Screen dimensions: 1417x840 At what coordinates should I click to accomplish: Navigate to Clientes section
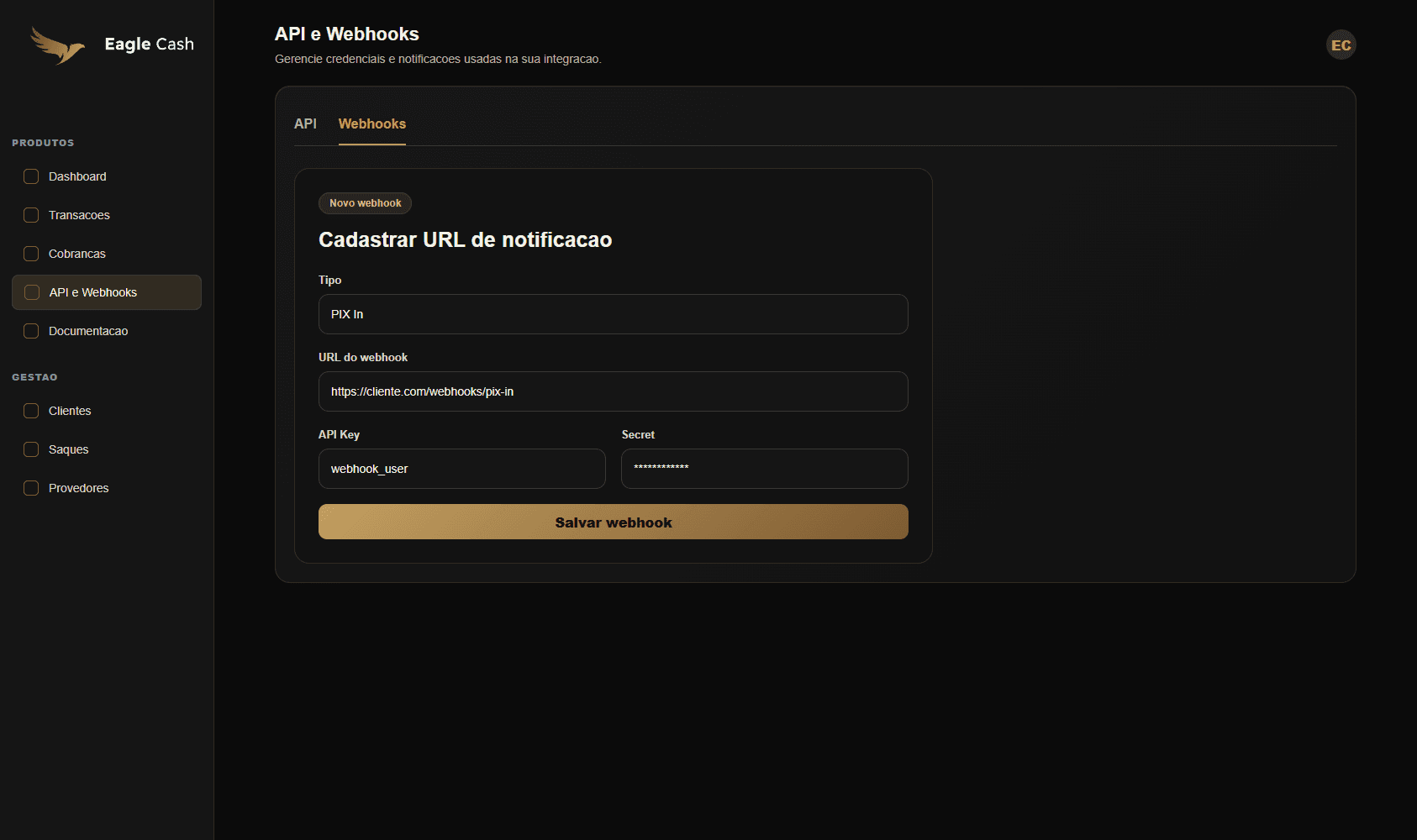tap(107, 411)
